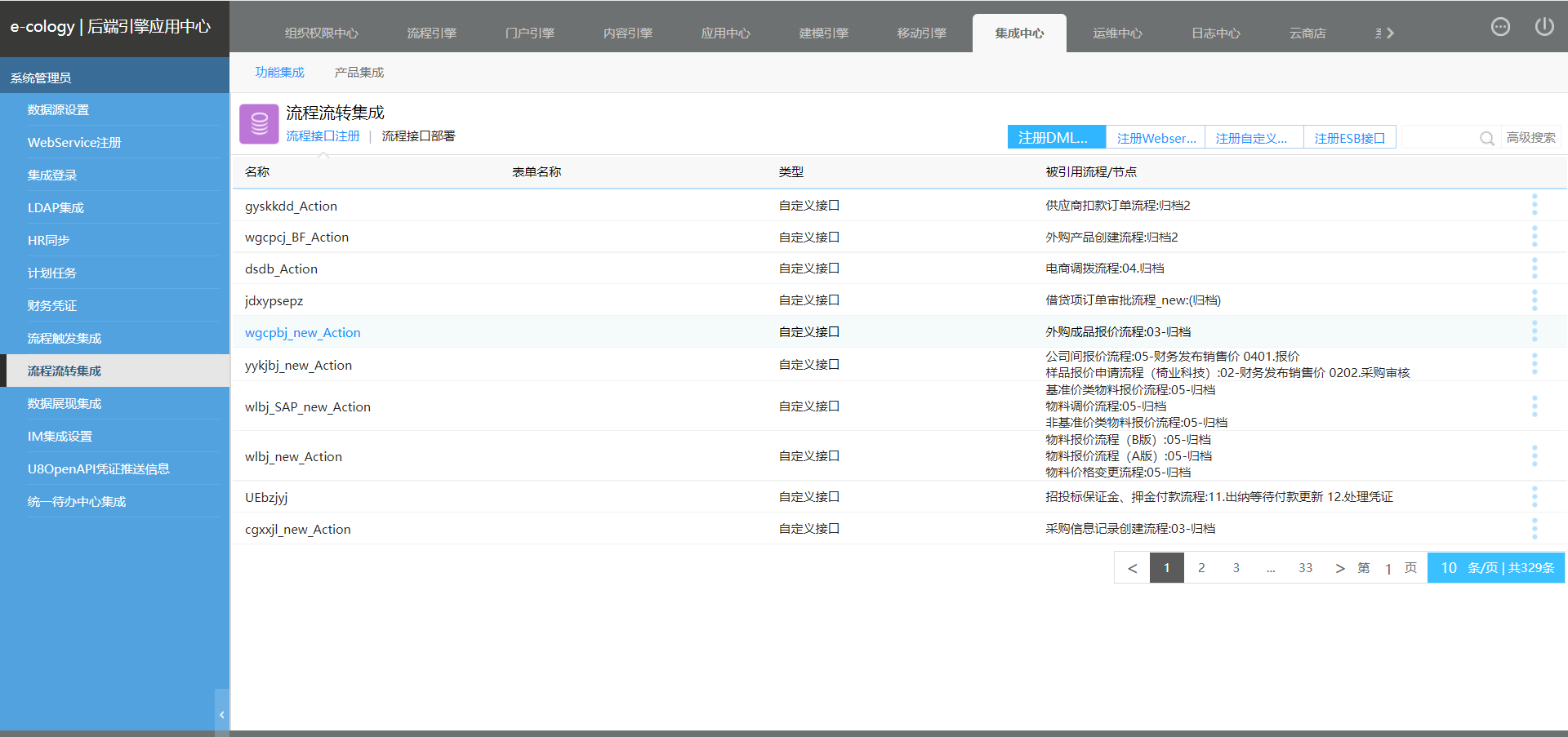Image resolution: width=1568 pixels, height=737 pixels.
Task: Click the 类型 column header
Action: tap(791, 171)
